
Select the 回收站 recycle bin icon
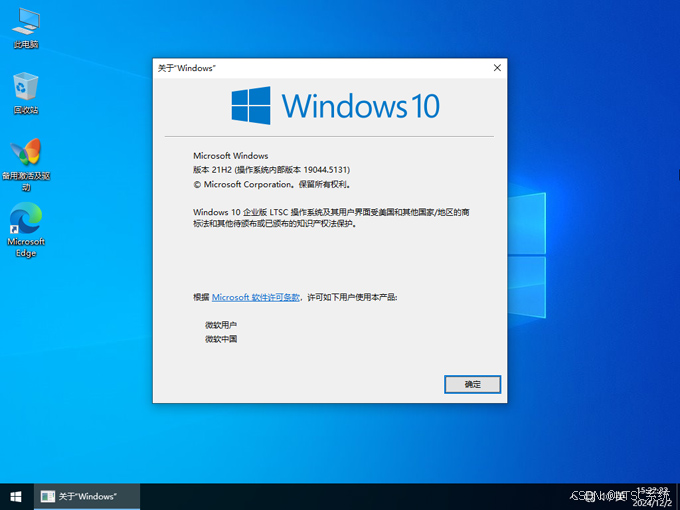pos(26,94)
